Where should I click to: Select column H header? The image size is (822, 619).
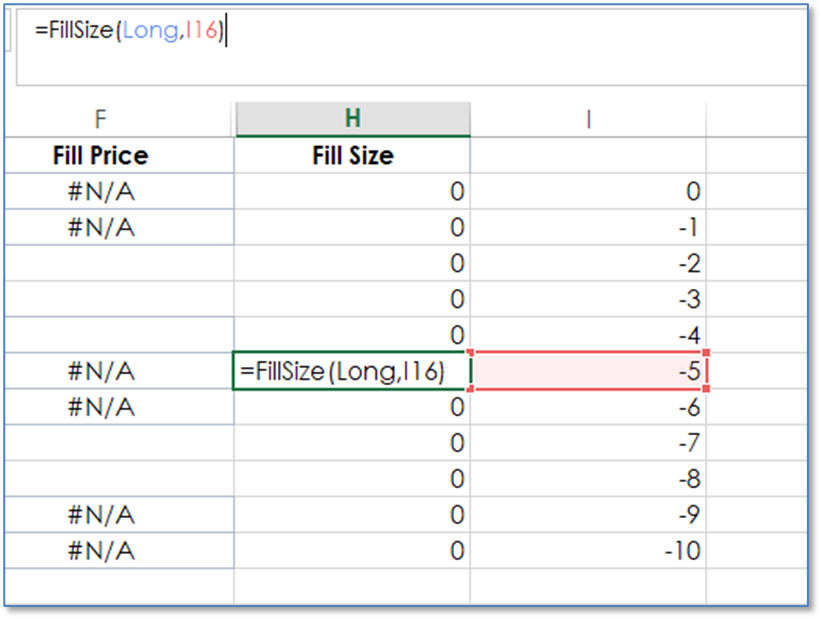point(352,119)
